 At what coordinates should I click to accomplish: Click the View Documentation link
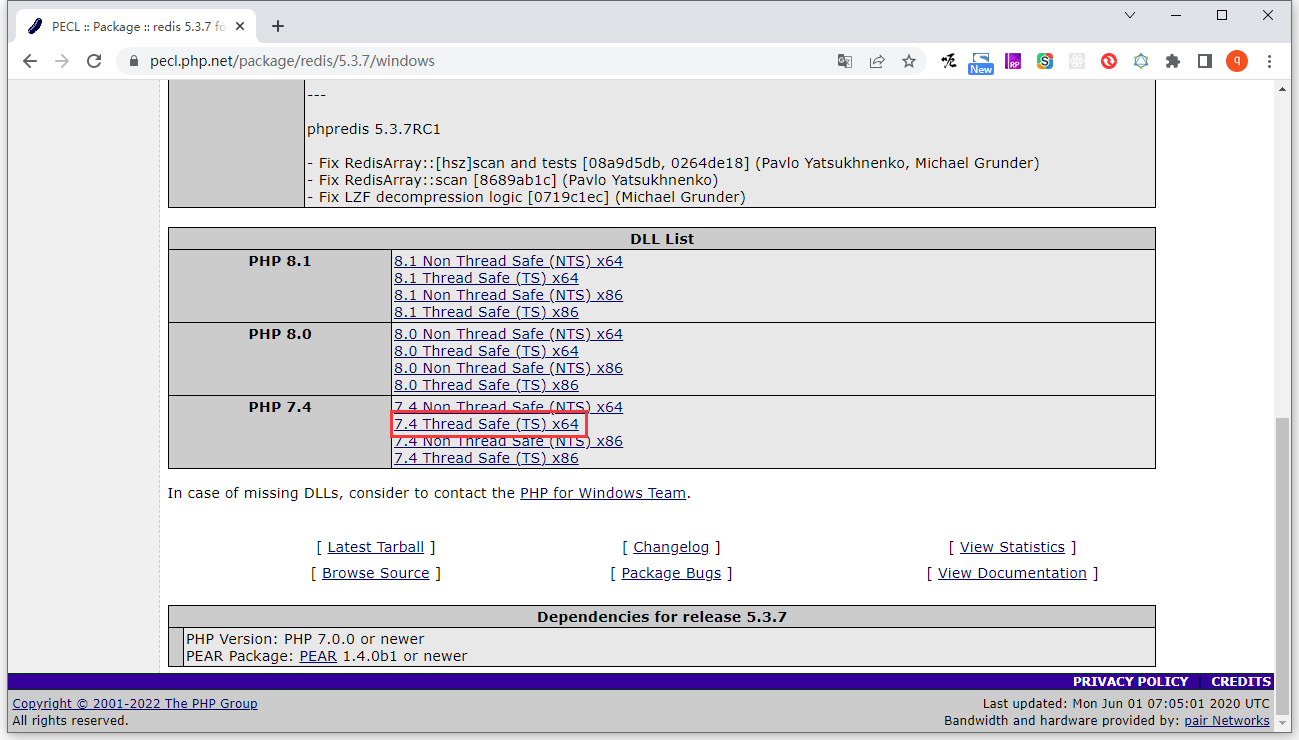coord(1012,573)
